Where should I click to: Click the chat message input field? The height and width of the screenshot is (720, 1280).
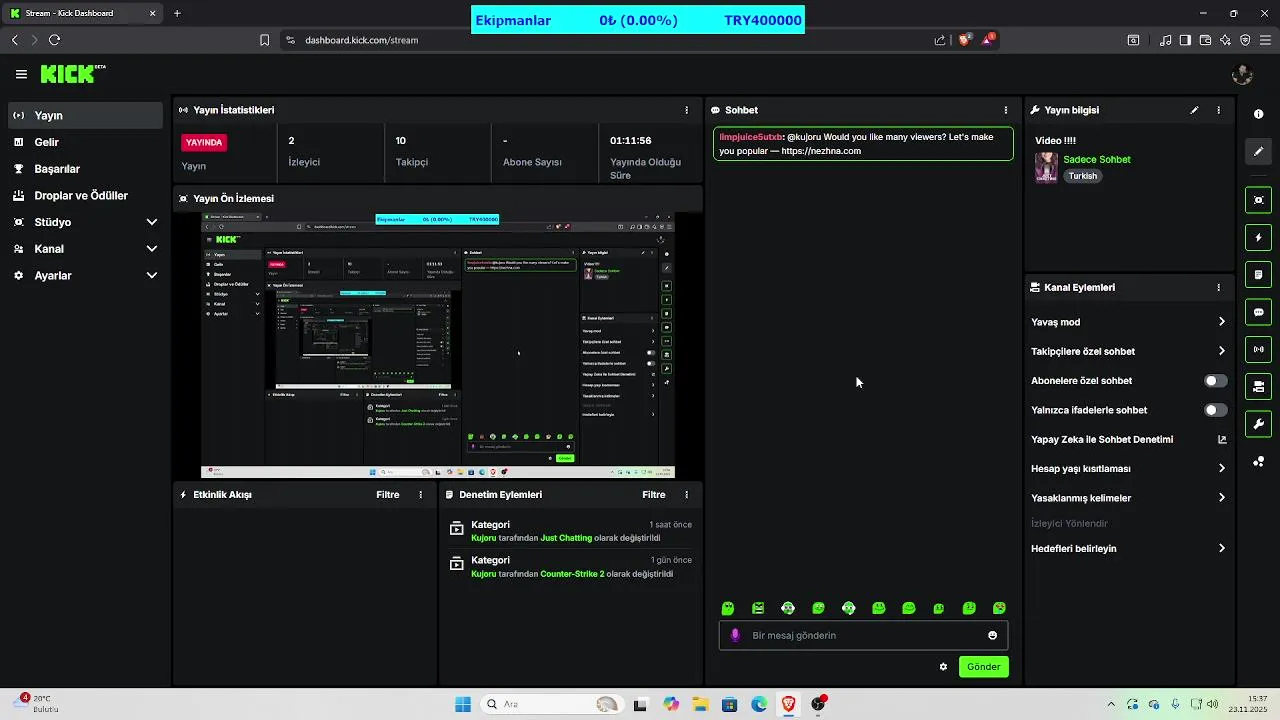pyautogui.click(x=863, y=635)
